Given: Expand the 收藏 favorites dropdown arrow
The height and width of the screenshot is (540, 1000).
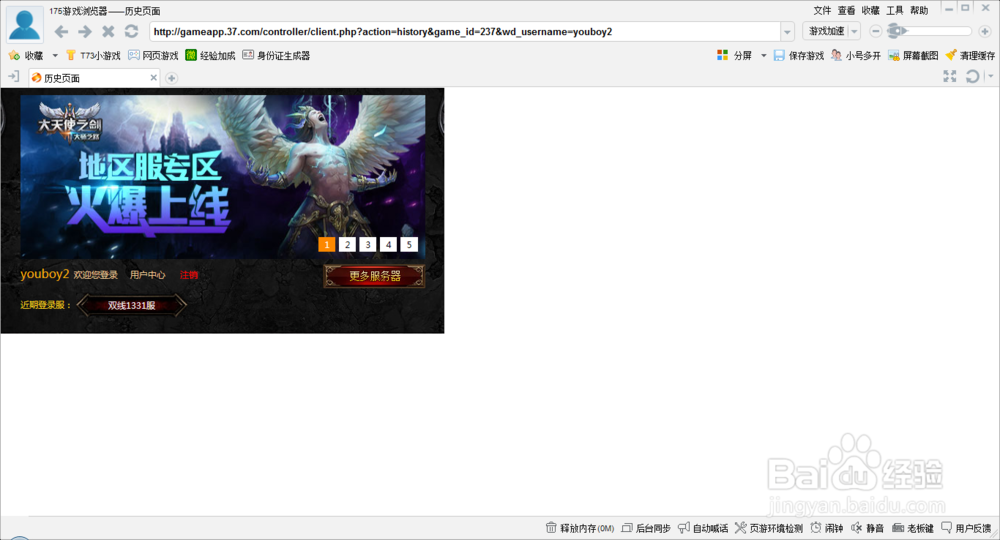Looking at the screenshot, I should tap(55, 55).
